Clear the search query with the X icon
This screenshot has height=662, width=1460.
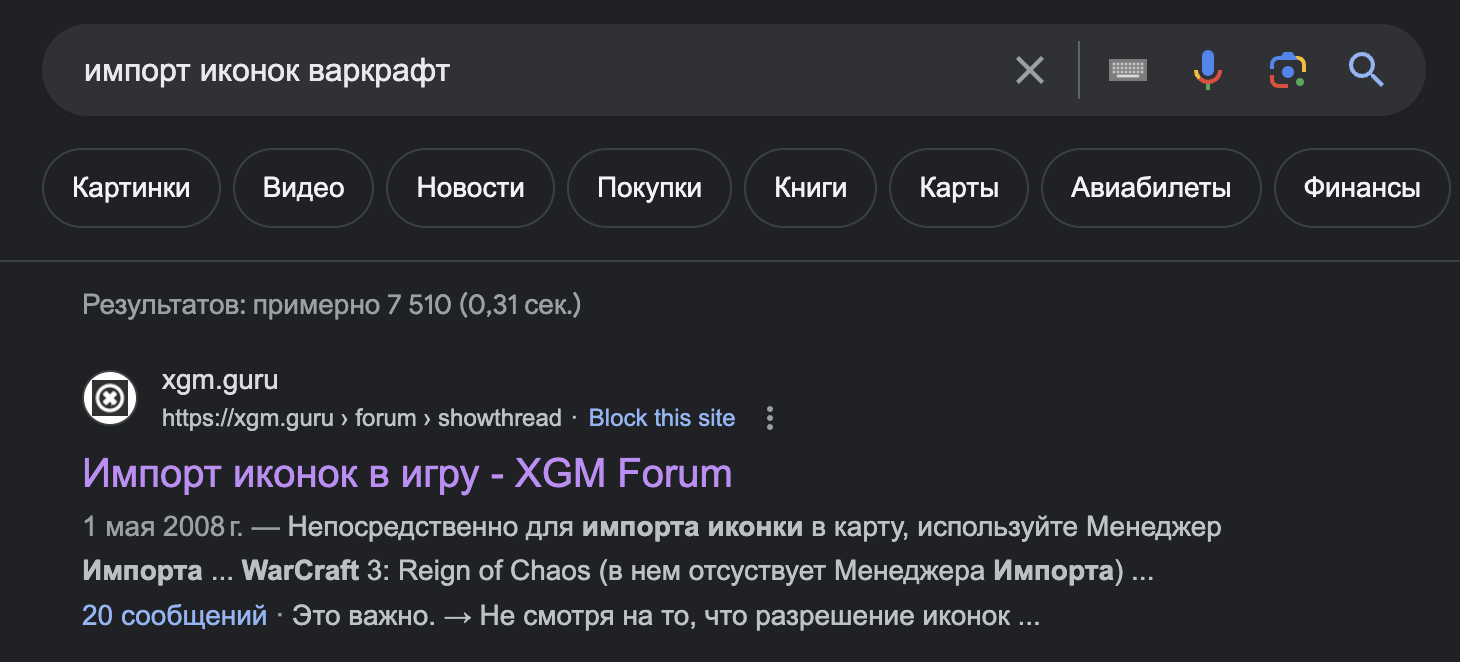(1029, 70)
